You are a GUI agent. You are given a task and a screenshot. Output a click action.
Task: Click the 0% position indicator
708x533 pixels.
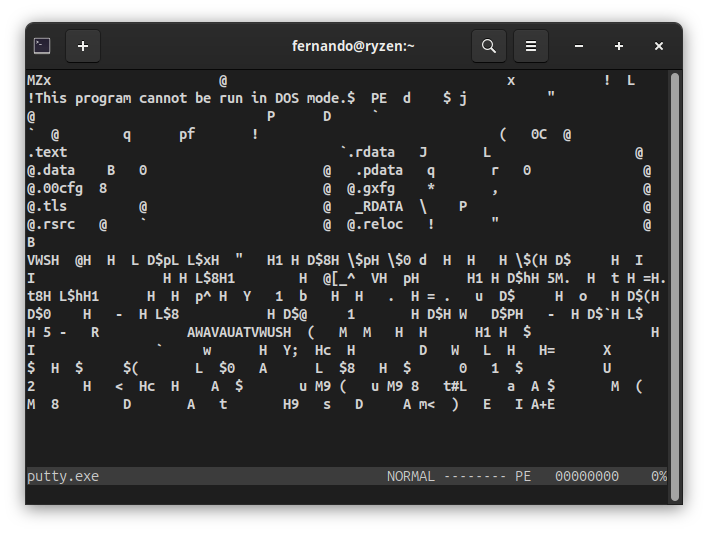point(659,477)
